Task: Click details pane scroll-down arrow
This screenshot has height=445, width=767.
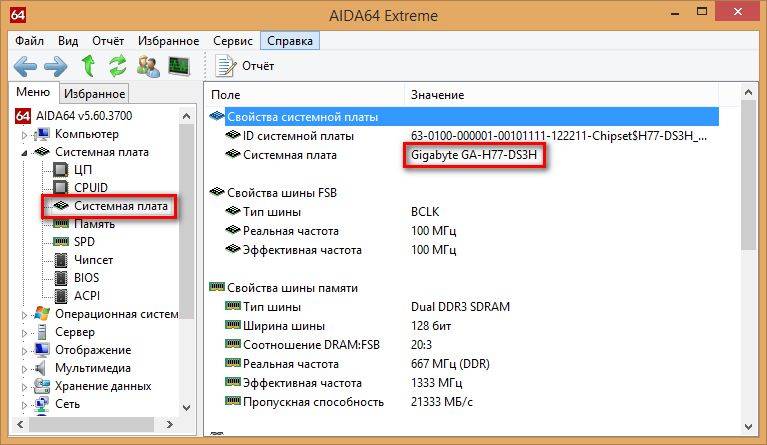Action: pos(748,427)
